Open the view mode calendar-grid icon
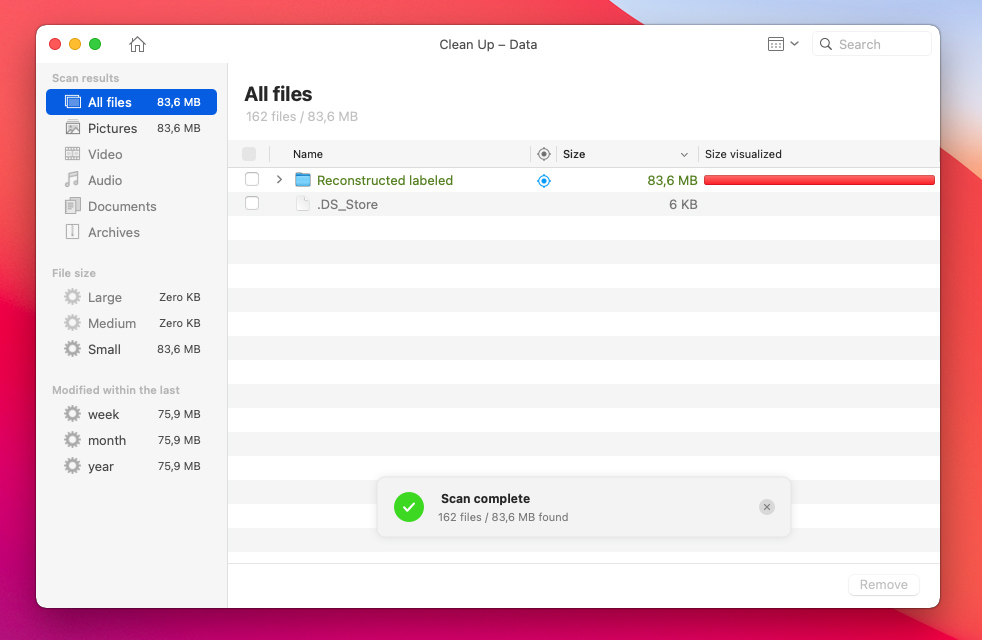This screenshot has width=982, height=640. pos(775,44)
